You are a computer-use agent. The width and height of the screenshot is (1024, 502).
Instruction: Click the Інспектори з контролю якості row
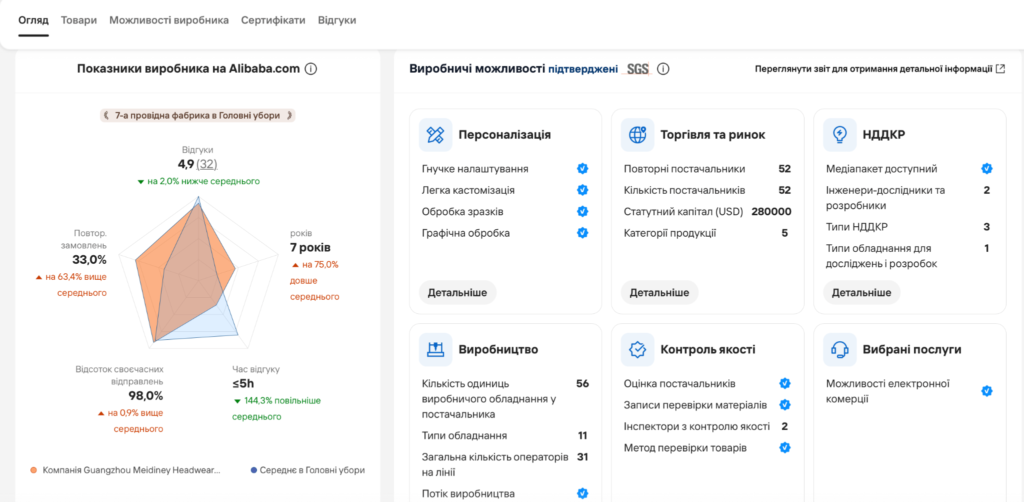pyautogui.click(x=707, y=426)
